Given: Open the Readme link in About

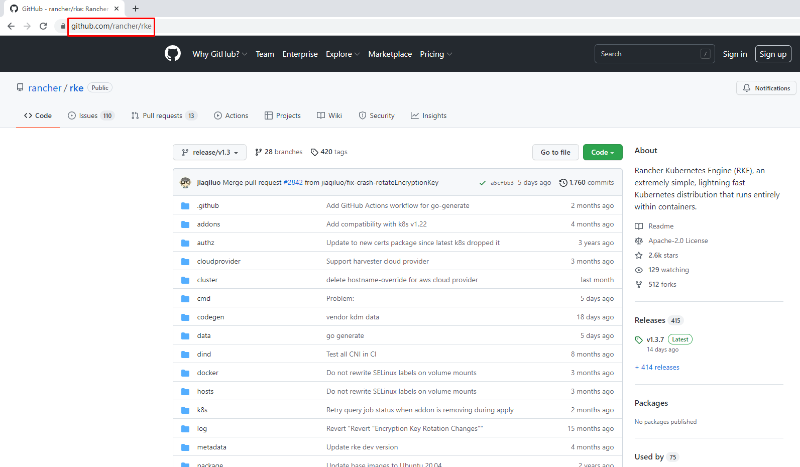Looking at the screenshot, I should 661,226.
